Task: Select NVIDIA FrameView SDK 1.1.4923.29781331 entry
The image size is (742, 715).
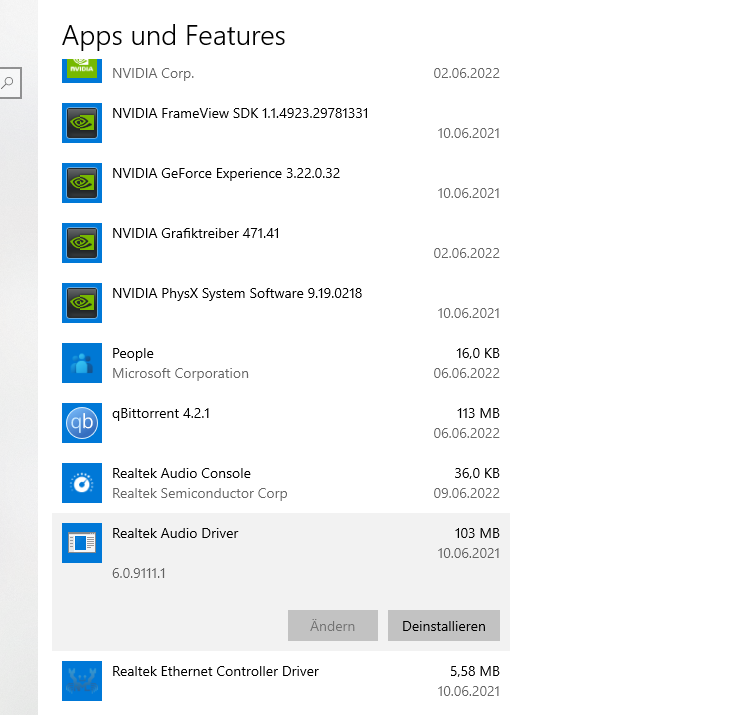Action: 281,123
